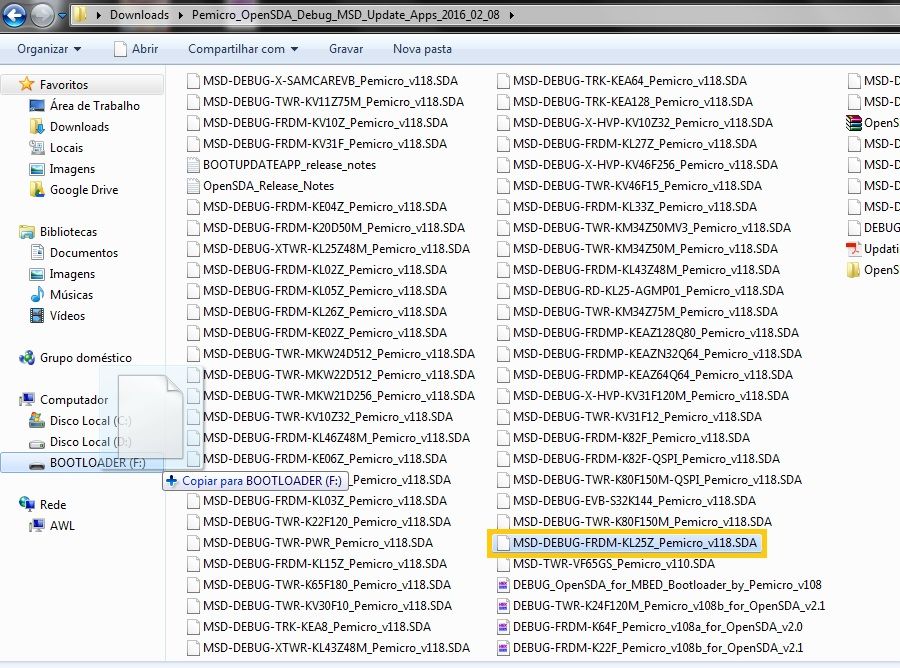Viewport: 900px width, 668px height.
Task: Click Downloads in the address breadcrumb
Action: coord(139,15)
